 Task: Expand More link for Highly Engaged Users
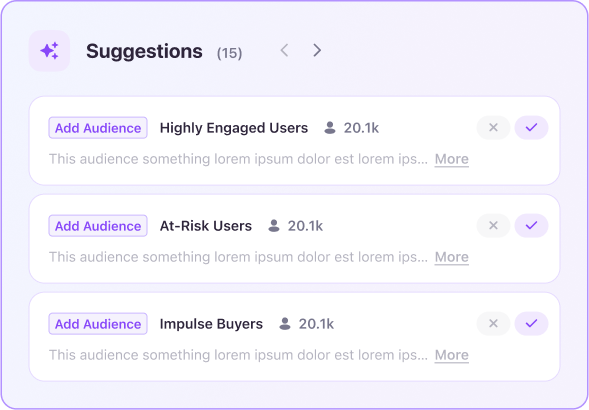click(452, 159)
